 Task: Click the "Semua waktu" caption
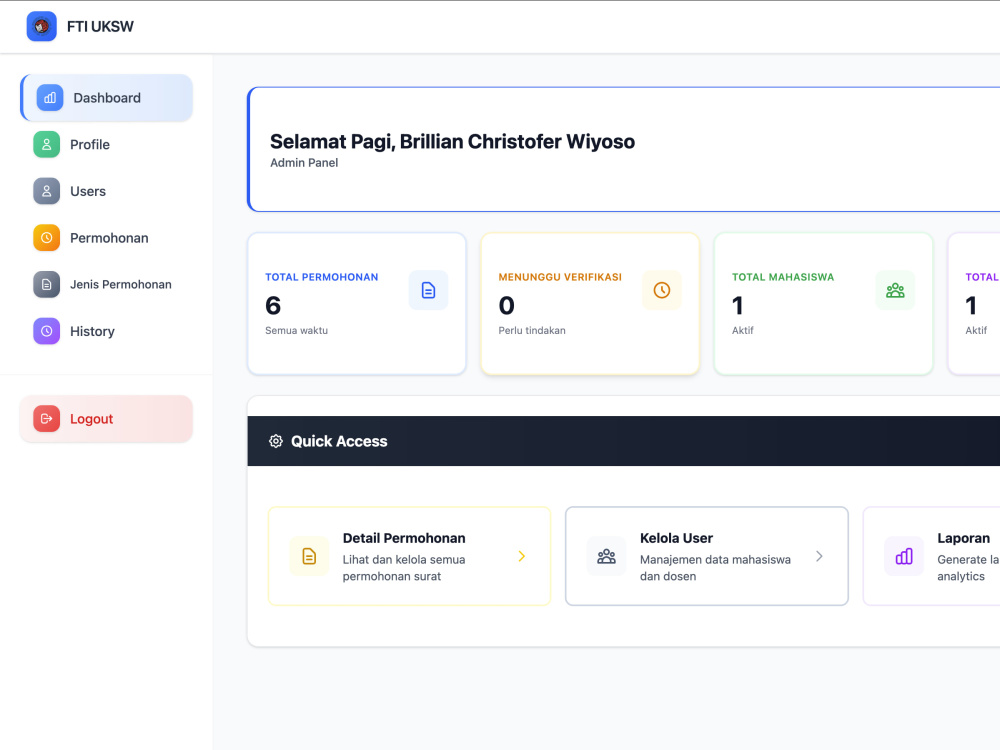(x=297, y=330)
